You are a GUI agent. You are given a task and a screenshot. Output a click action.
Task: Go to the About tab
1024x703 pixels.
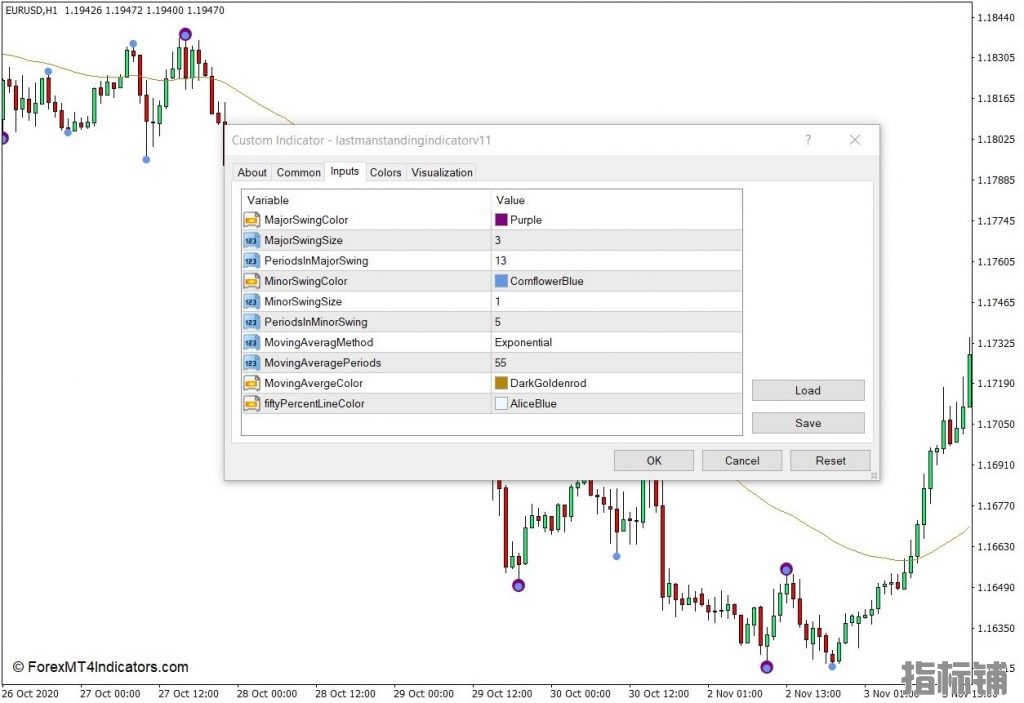coord(252,173)
